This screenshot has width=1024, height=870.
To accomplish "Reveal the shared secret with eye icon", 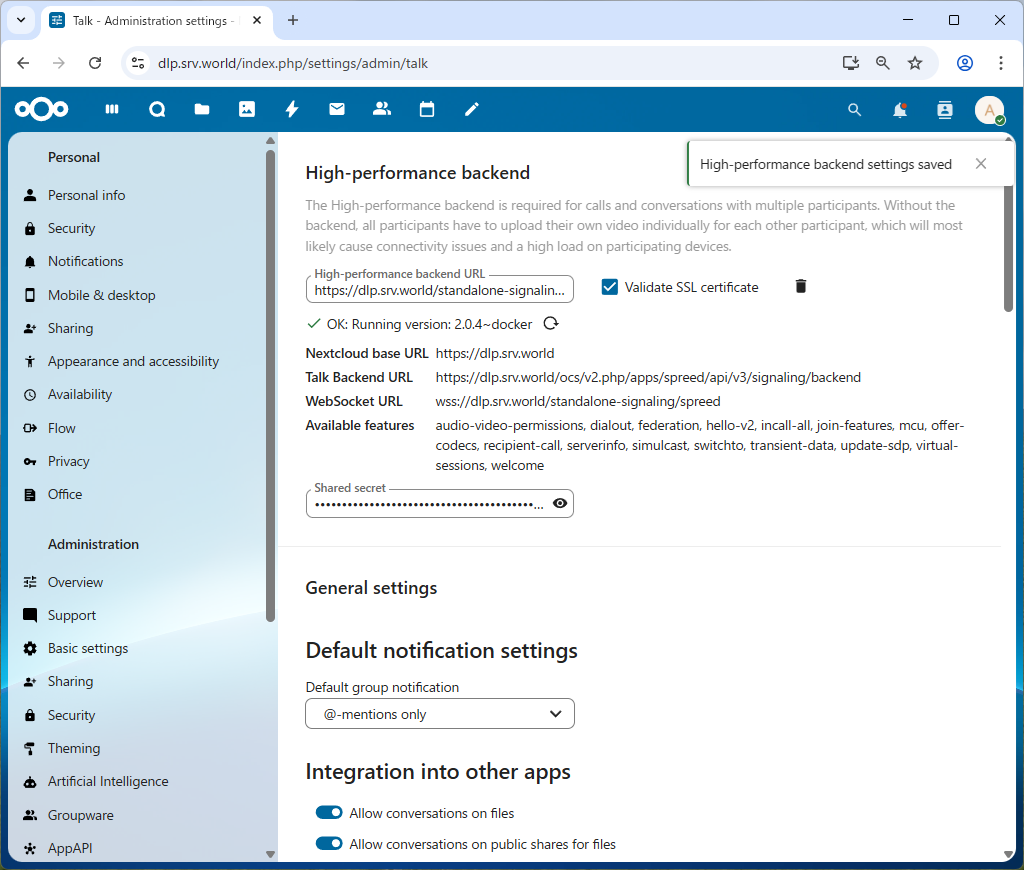I will click(560, 504).
